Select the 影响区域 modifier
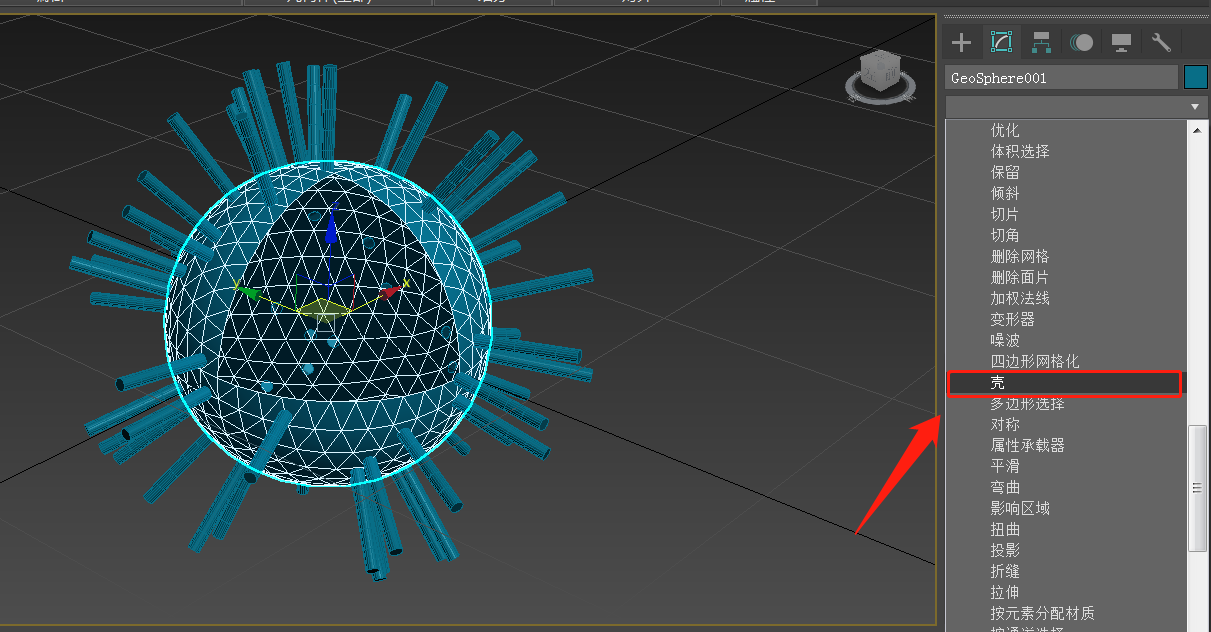This screenshot has height=632, width=1211. [x=1020, y=508]
